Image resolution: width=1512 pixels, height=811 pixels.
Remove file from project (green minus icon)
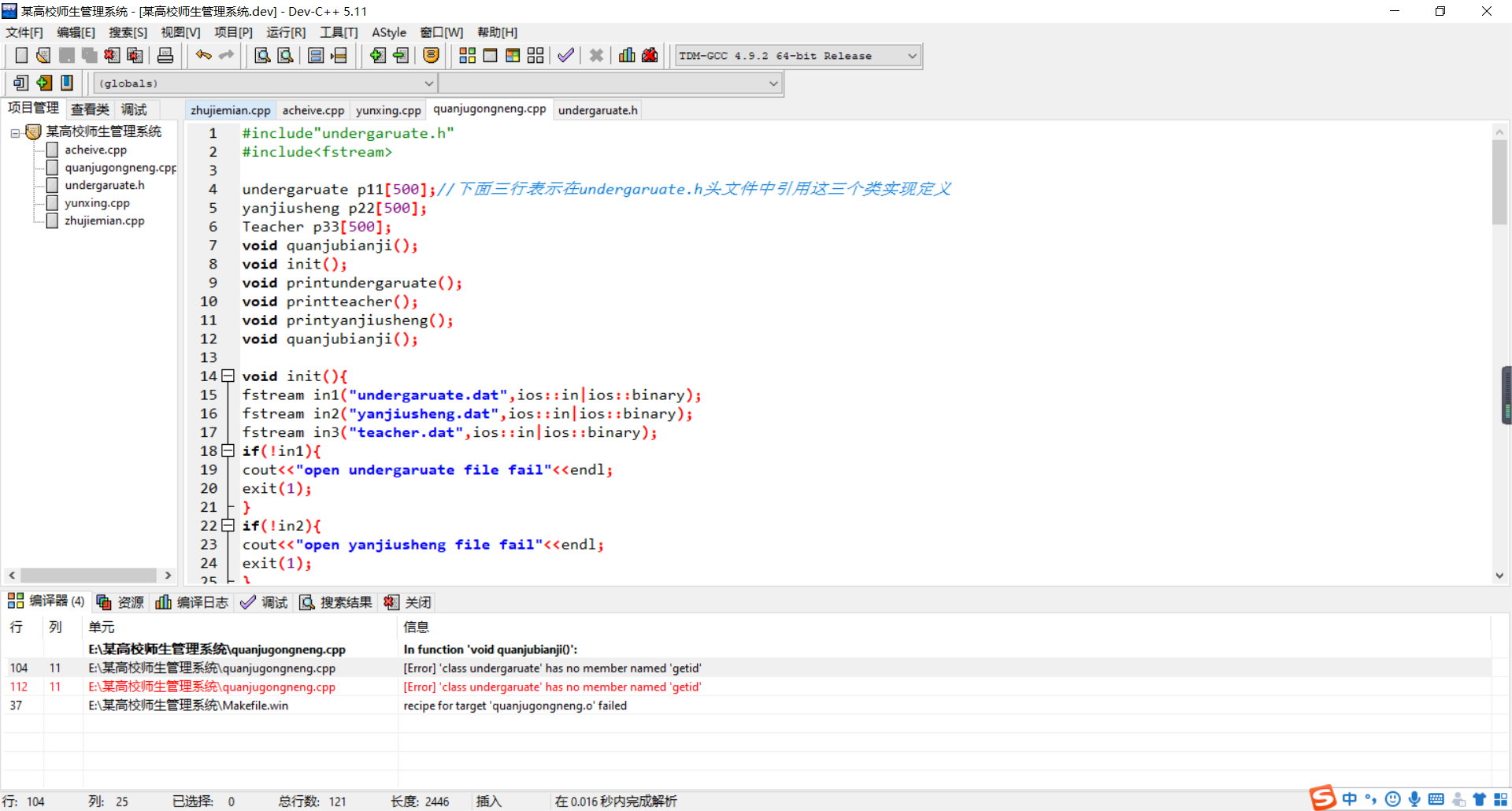pyautogui.click(x=401, y=55)
